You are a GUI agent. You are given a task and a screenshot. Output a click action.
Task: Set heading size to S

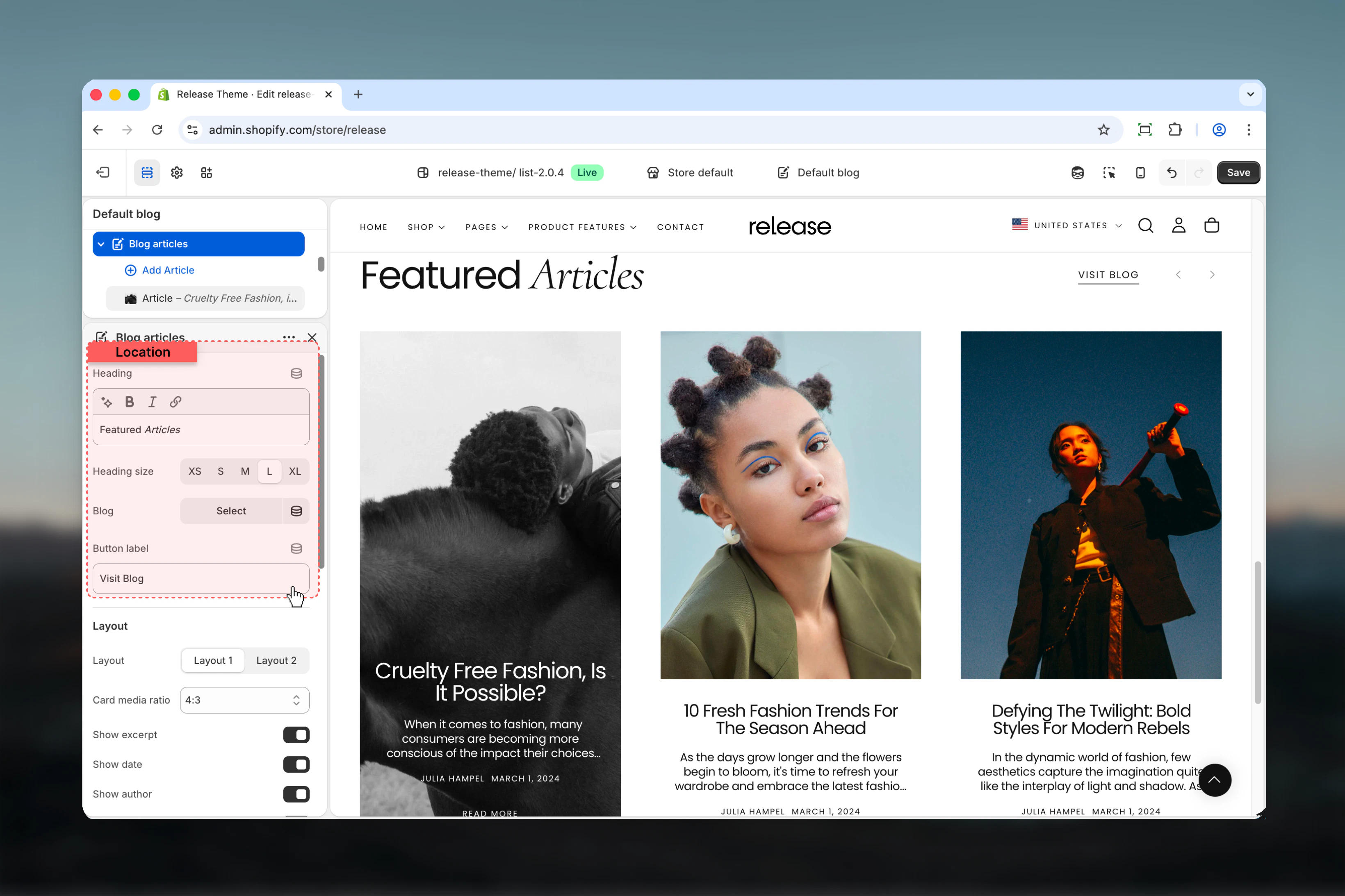[221, 472]
